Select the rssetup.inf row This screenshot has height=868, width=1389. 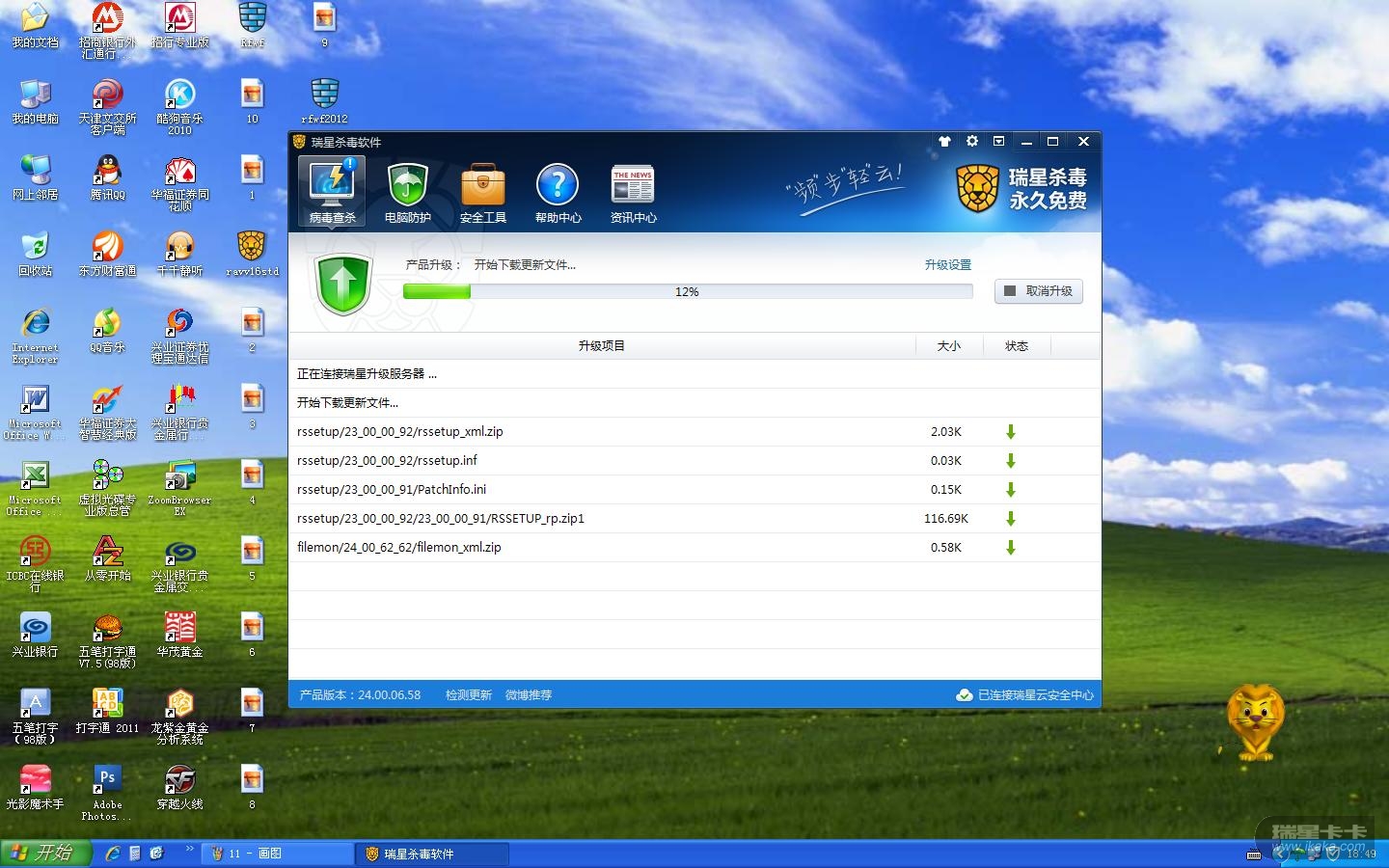point(694,461)
